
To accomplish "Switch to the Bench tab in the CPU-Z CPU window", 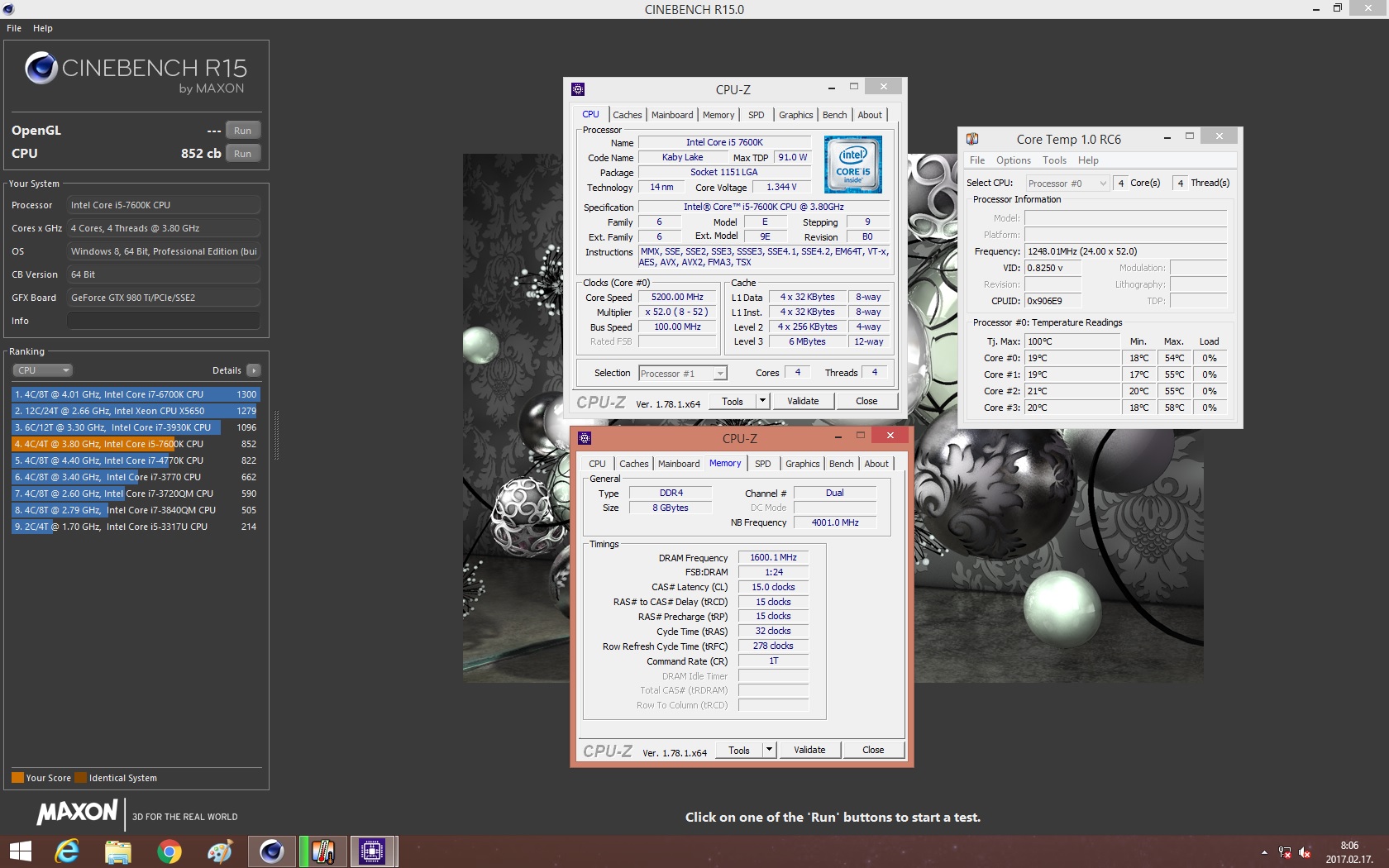I will [x=835, y=115].
